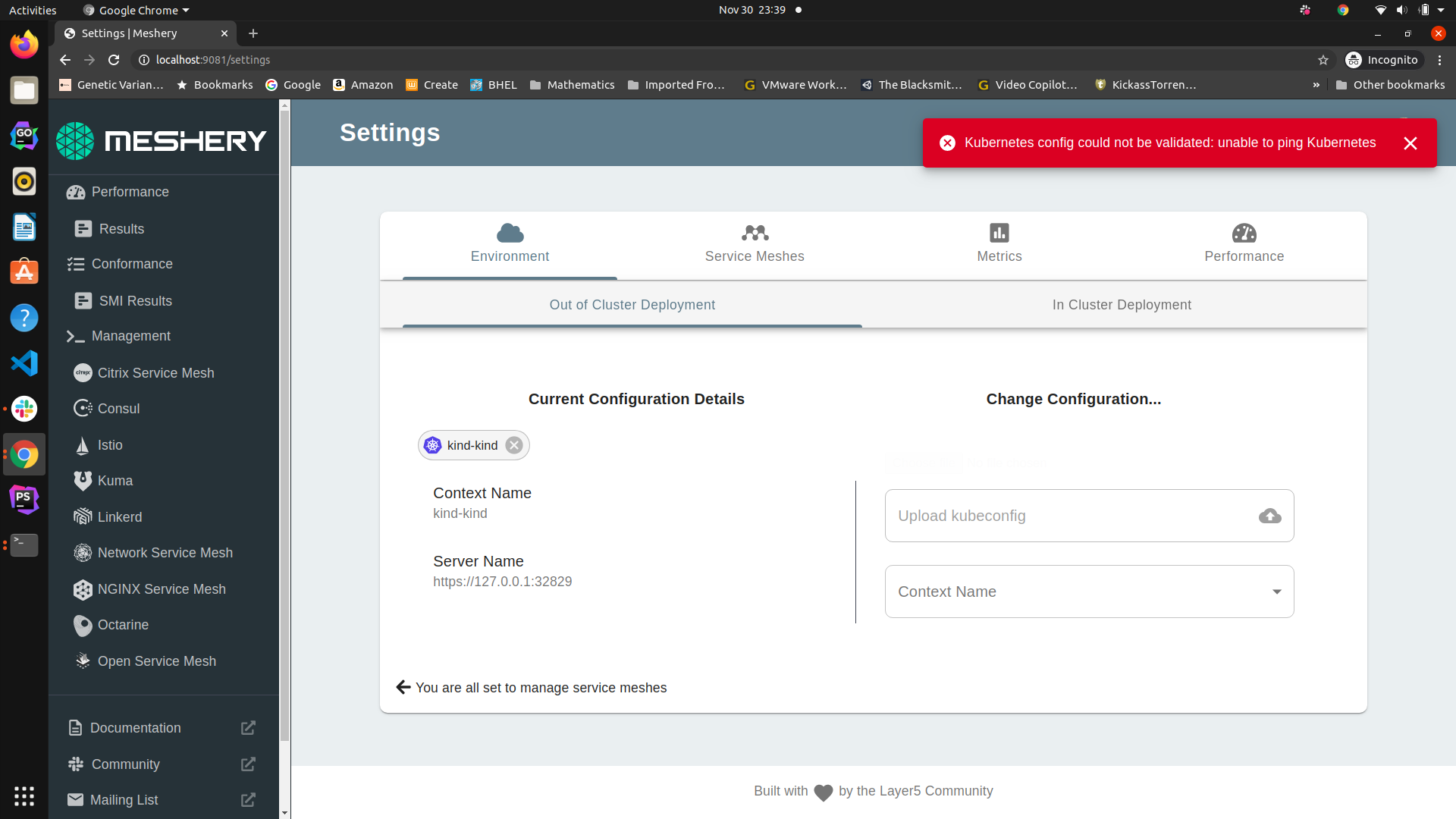This screenshot has width=1456, height=819.
Task: Click the address bar URL
Action: [213, 60]
